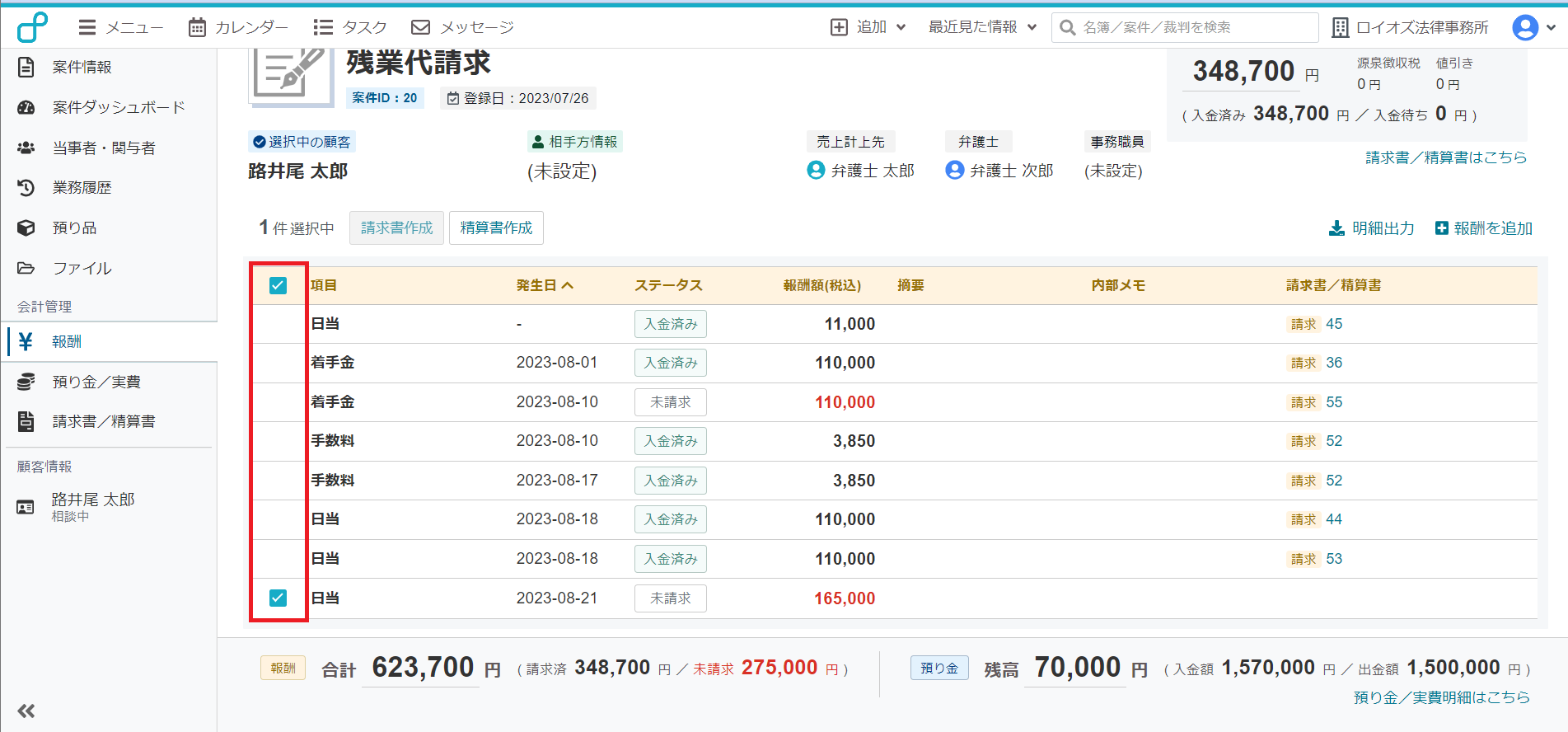Screen dimensions: 1568x732
Task: Click the 当事者・関与者 people icon
Action: tap(26, 148)
